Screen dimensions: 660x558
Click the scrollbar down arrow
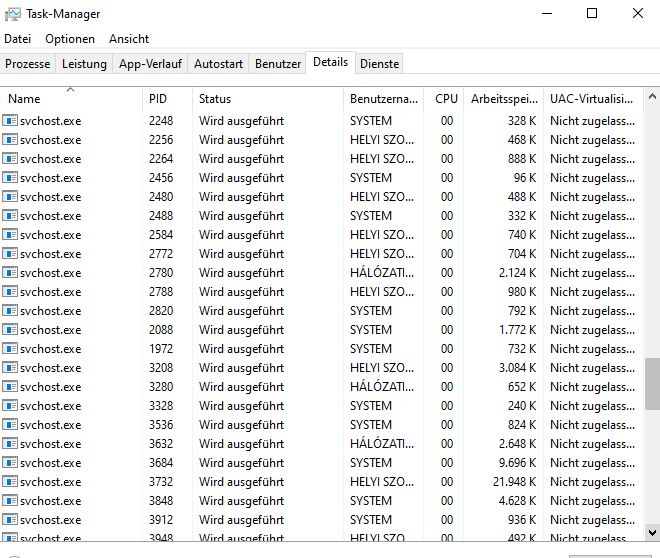click(x=652, y=532)
